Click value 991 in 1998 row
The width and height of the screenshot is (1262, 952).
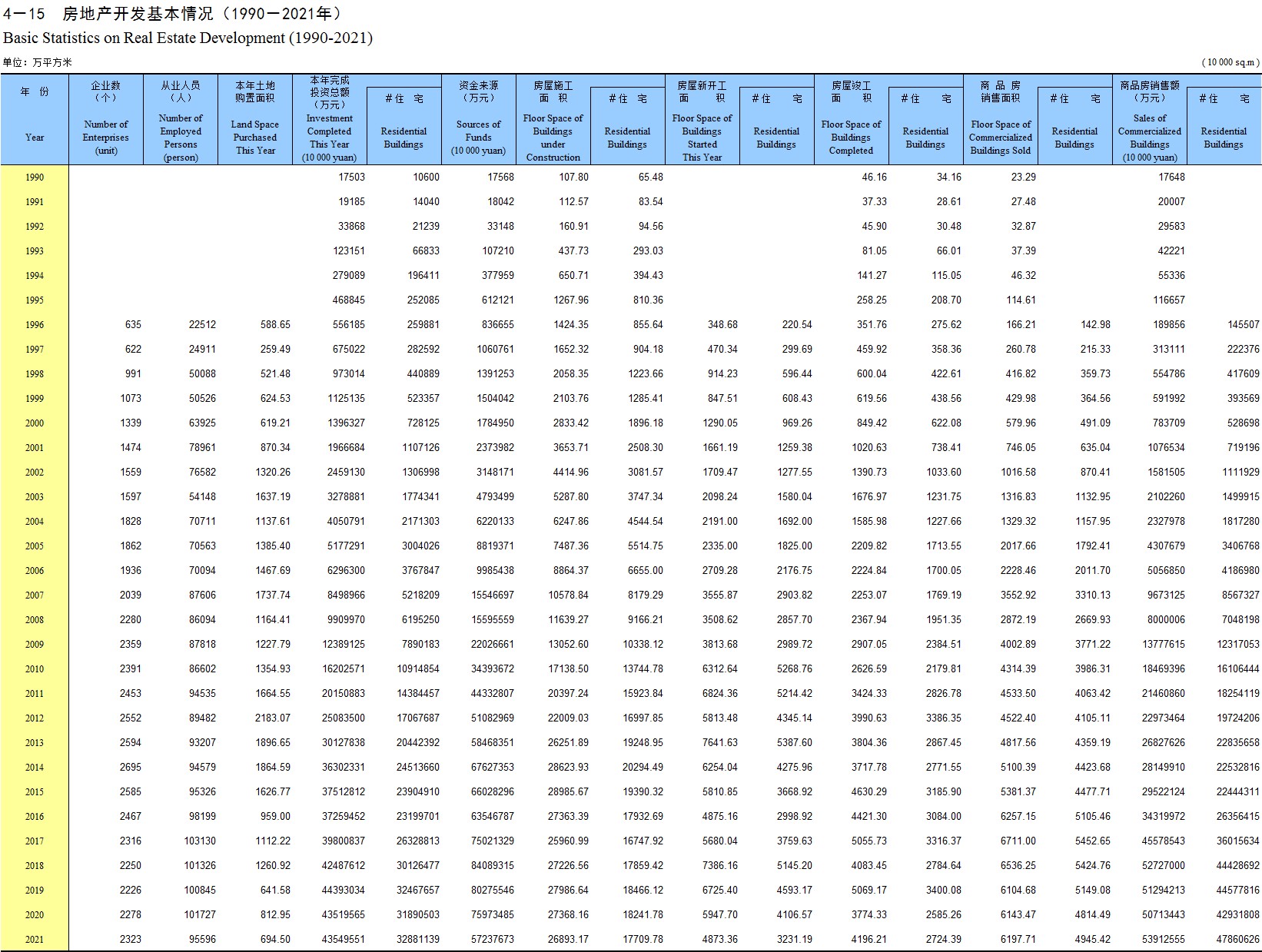(133, 373)
